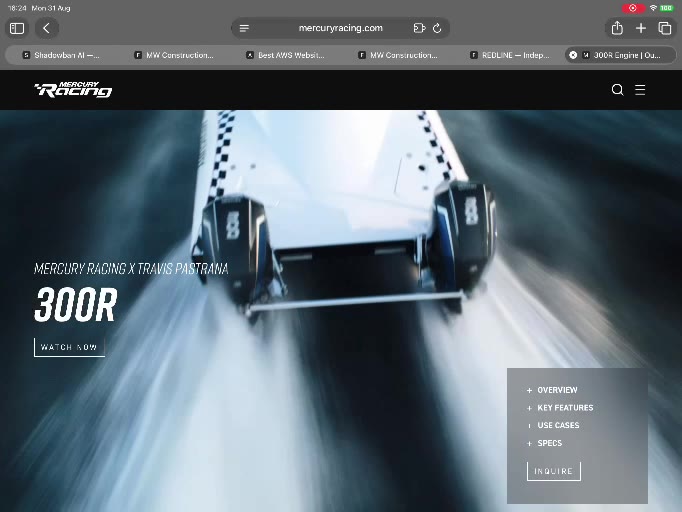Image resolution: width=682 pixels, height=512 pixels.
Task: Click the Mercury Racing X Travis Pastrana text
Action: (x=131, y=269)
